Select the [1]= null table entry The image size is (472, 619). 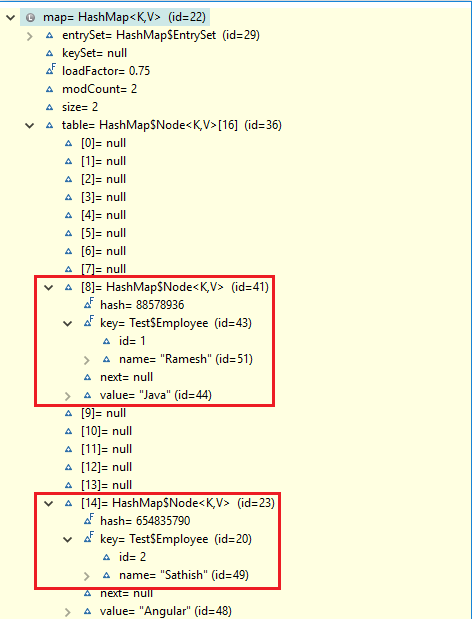[x=103, y=161]
